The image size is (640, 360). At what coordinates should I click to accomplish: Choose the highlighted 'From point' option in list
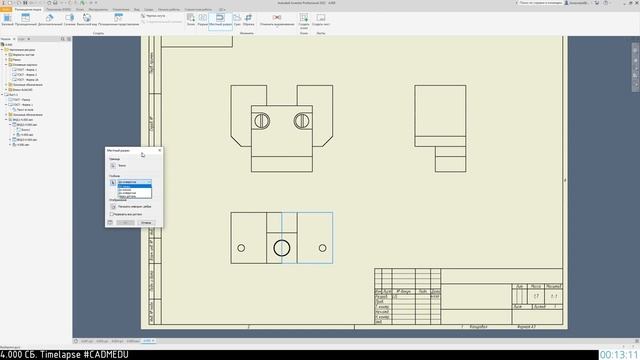pyautogui.click(x=135, y=186)
